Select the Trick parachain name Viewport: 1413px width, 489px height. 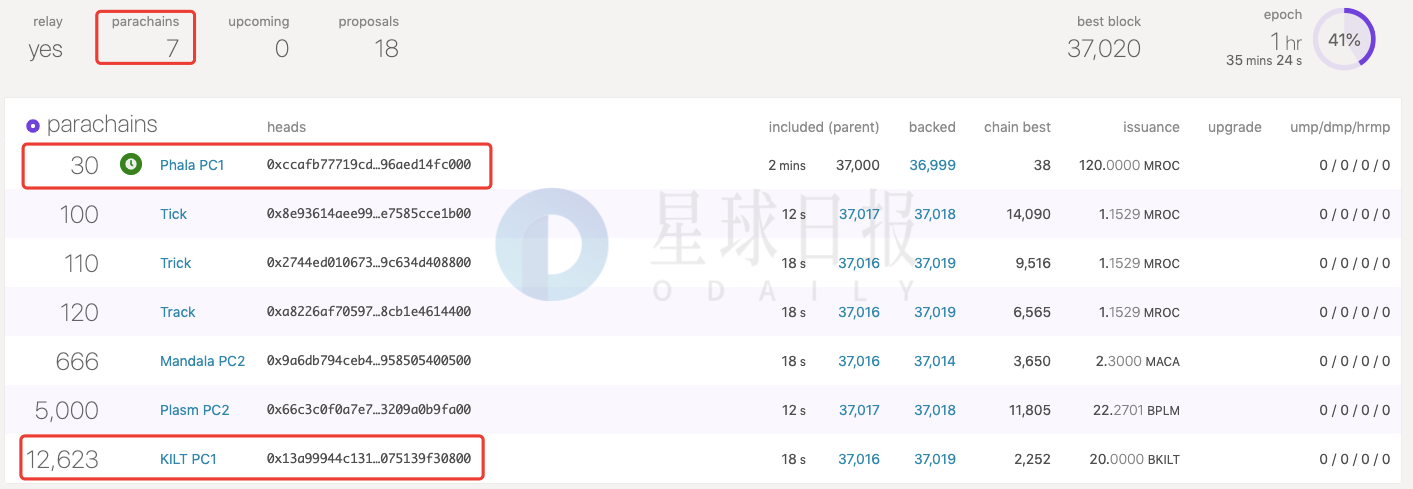(x=175, y=263)
